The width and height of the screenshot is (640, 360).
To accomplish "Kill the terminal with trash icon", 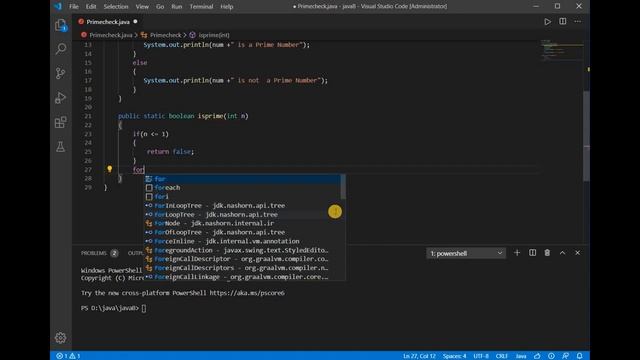I will 547,253.
